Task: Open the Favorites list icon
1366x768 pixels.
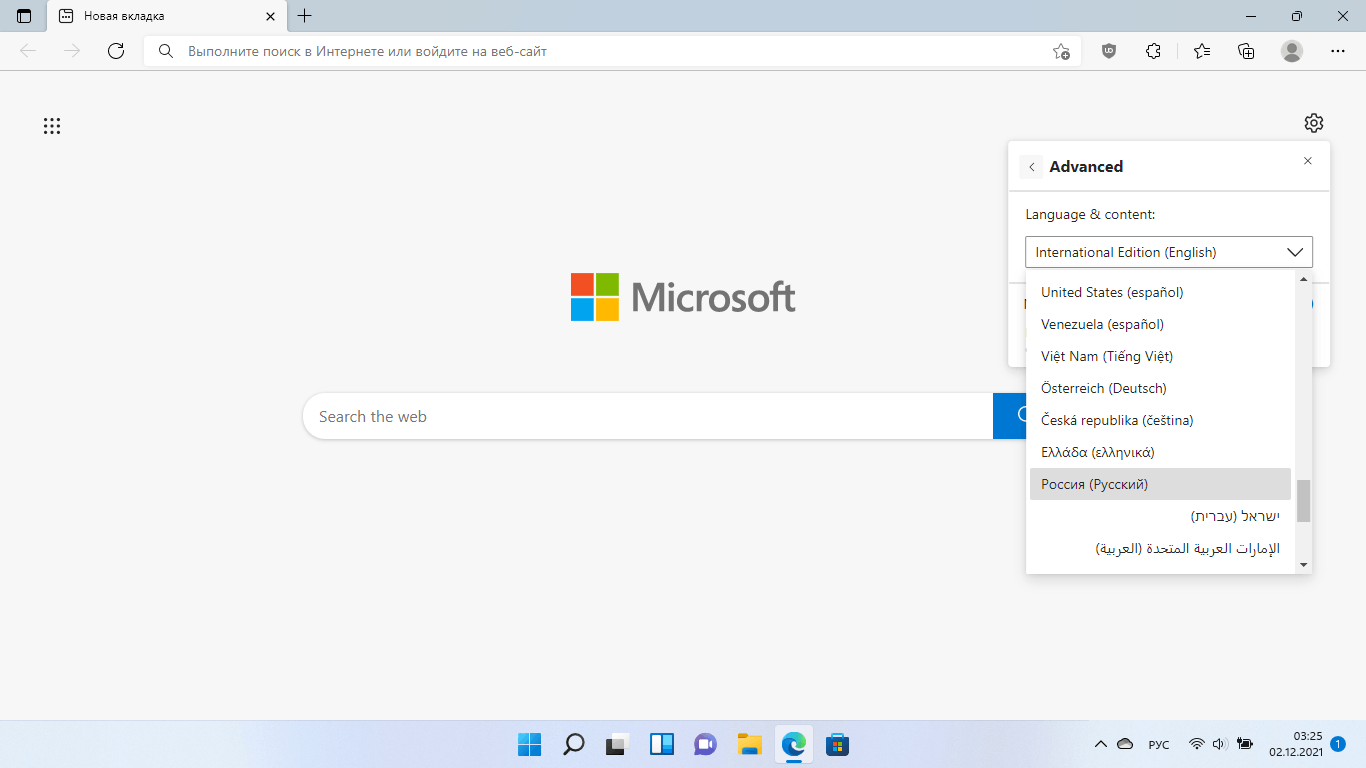Action: [x=1201, y=51]
